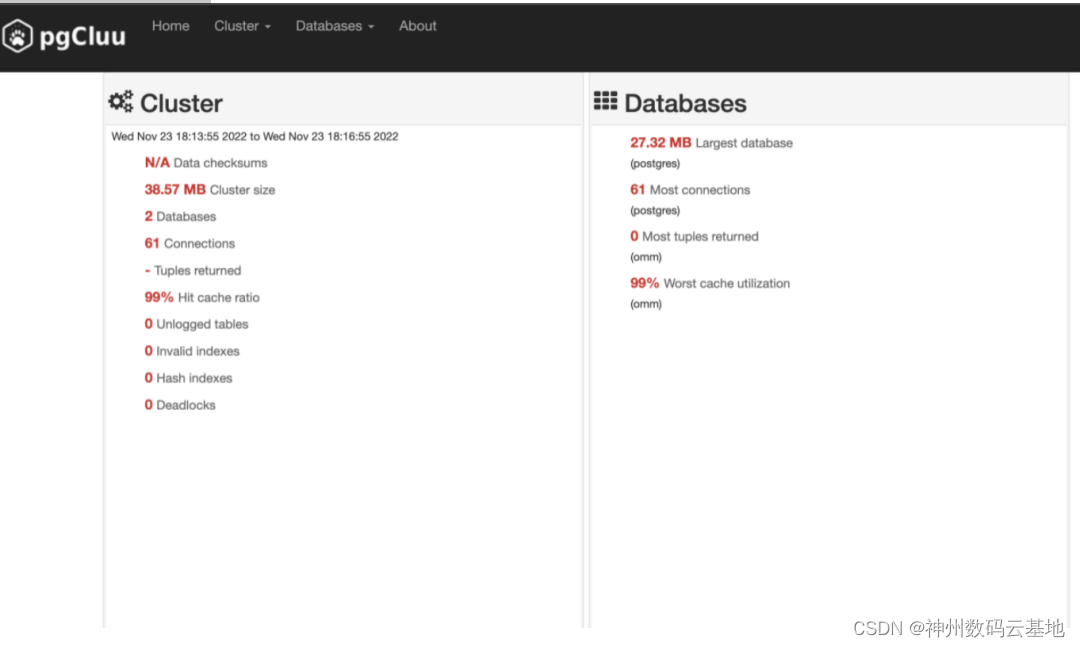Image resolution: width=1080 pixels, height=647 pixels.
Task: Expand the Cluster dropdown menu
Action: (242, 26)
